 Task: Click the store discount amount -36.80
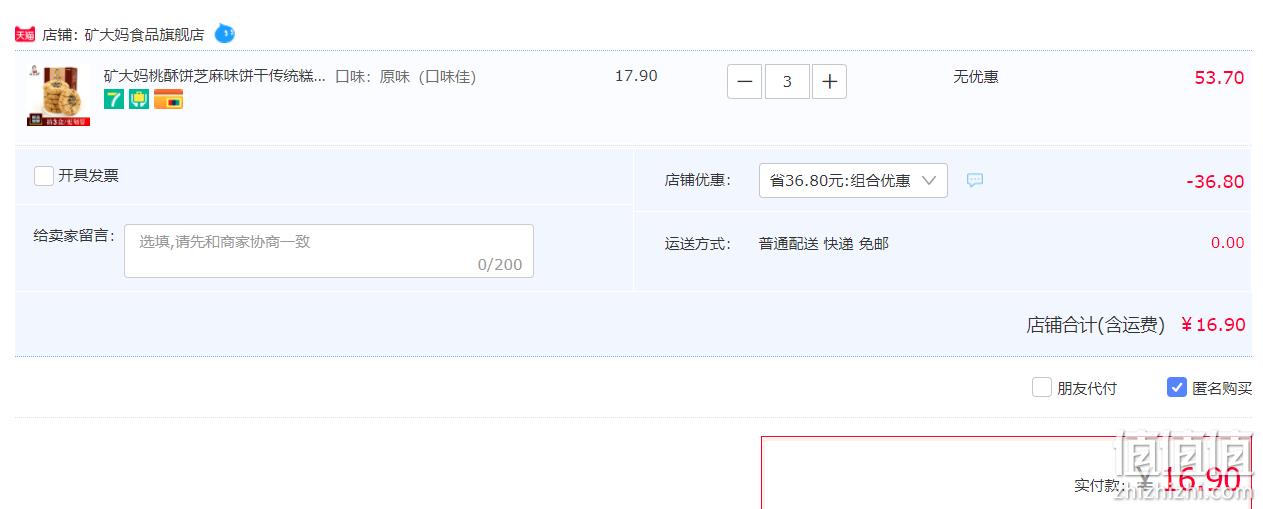(1215, 182)
